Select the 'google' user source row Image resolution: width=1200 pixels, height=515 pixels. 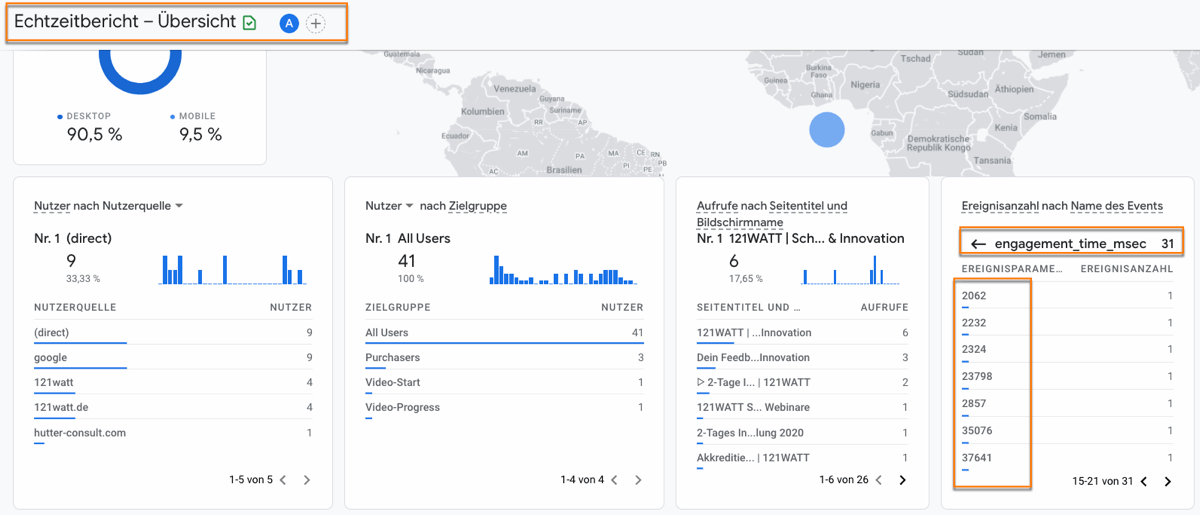51,357
